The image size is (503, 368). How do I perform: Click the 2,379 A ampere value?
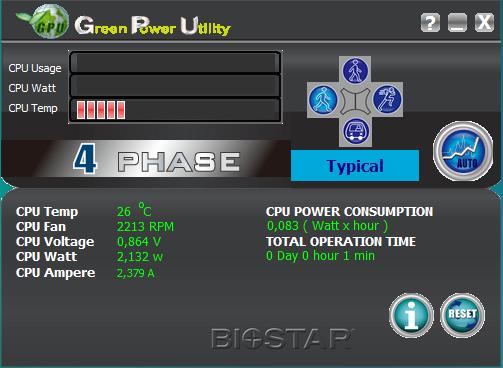point(136,273)
